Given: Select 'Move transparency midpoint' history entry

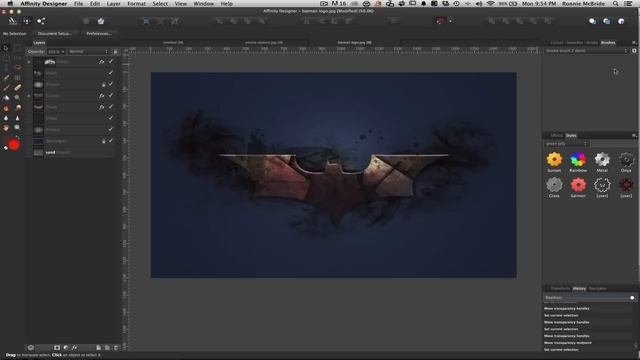Looking at the screenshot, I should [x=568, y=343].
